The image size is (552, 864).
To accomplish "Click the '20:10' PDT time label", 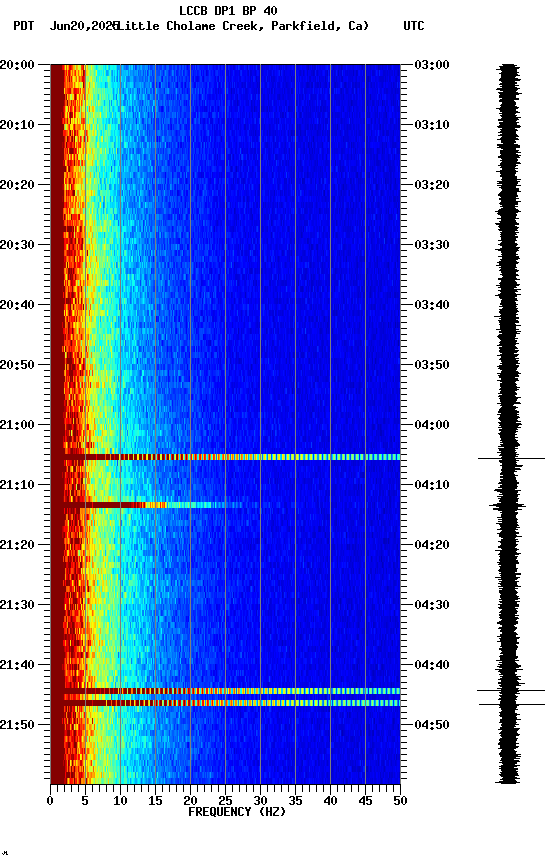I will (17, 125).
